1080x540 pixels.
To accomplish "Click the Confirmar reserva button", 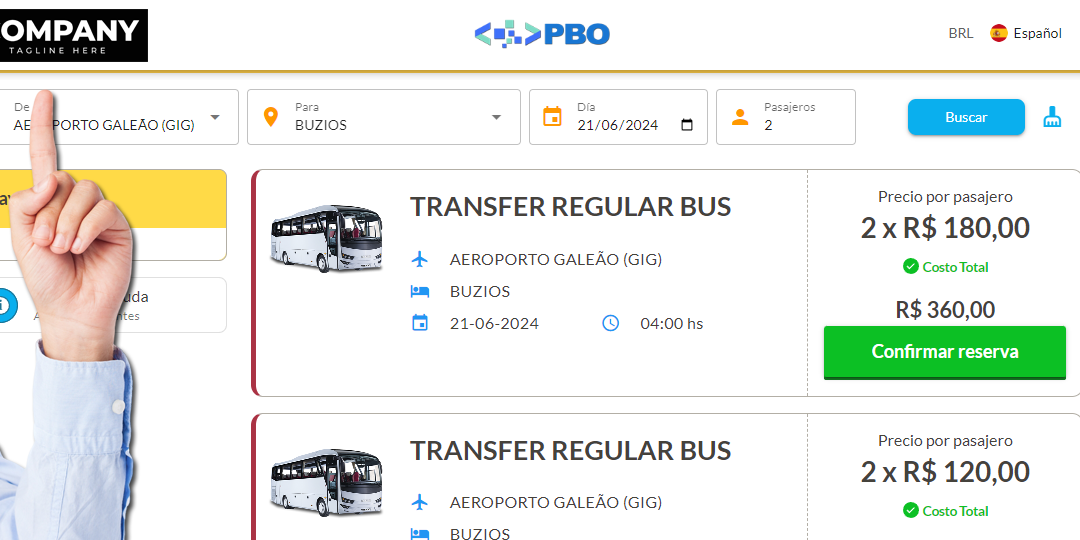I will click(x=945, y=352).
